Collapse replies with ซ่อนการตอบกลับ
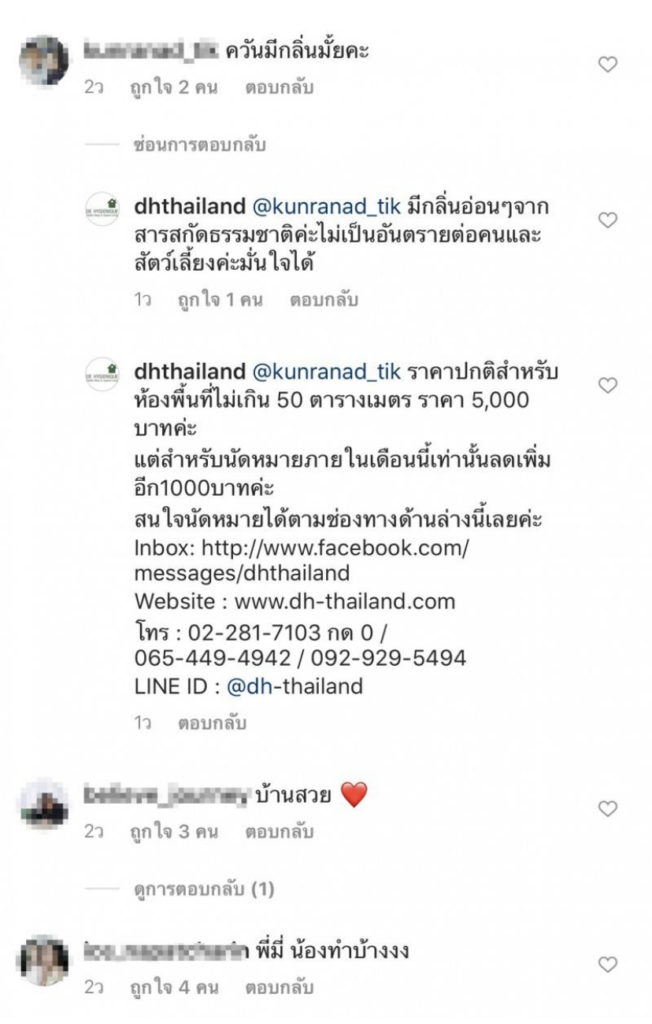The height and width of the screenshot is (1024, 652). tap(199, 144)
